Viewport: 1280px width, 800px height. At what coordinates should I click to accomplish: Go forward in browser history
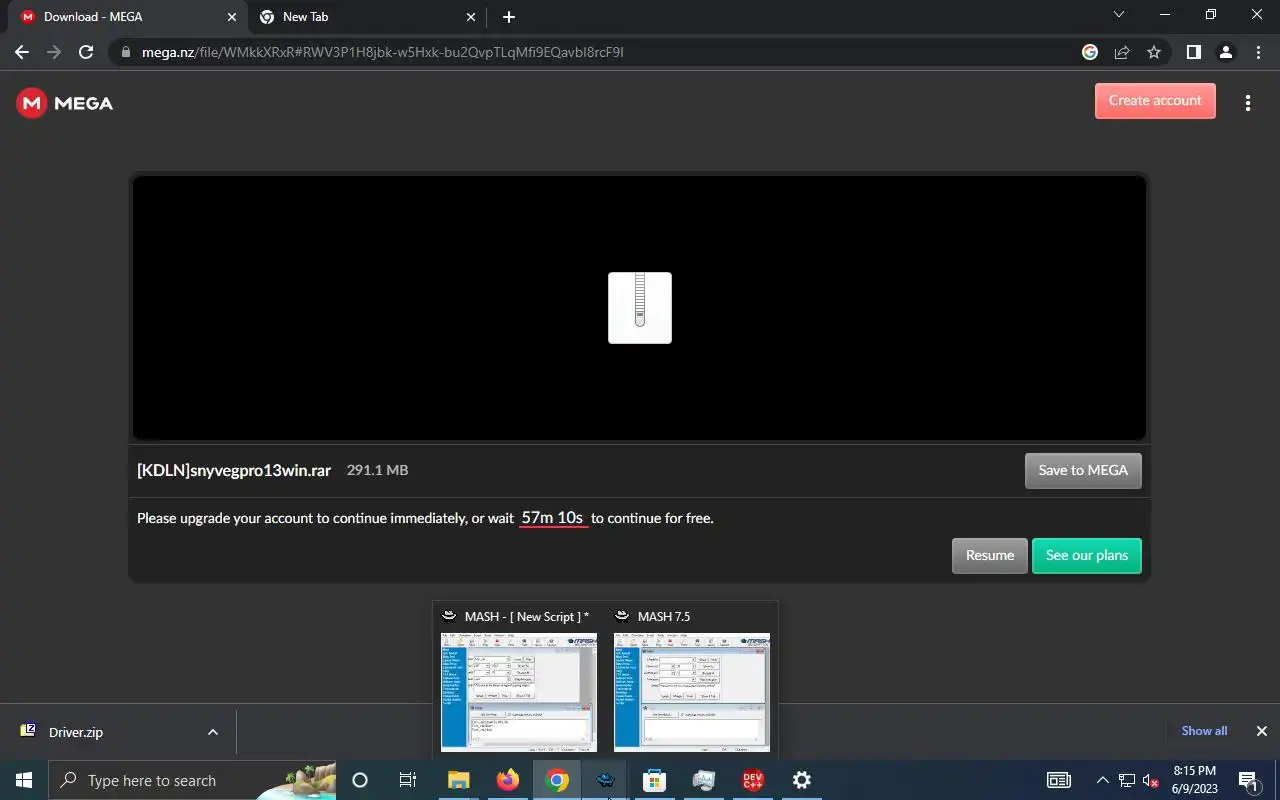(x=54, y=52)
